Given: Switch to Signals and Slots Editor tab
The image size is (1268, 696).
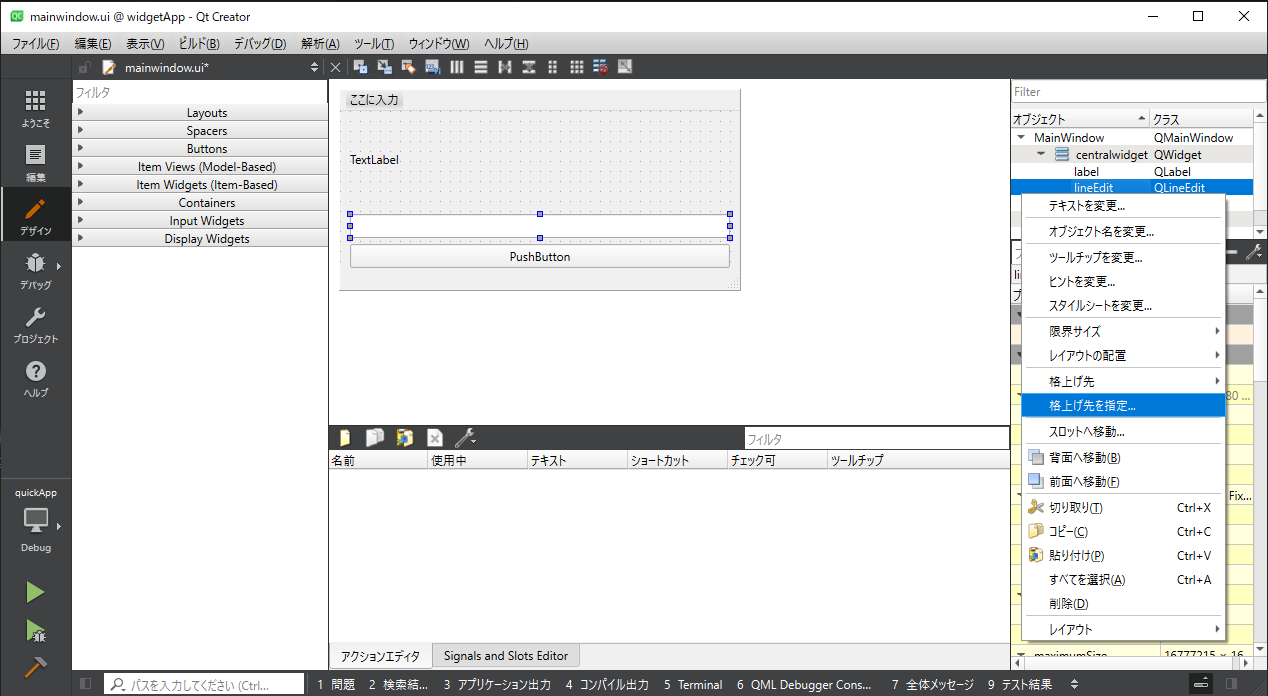Looking at the screenshot, I should tap(505, 656).
